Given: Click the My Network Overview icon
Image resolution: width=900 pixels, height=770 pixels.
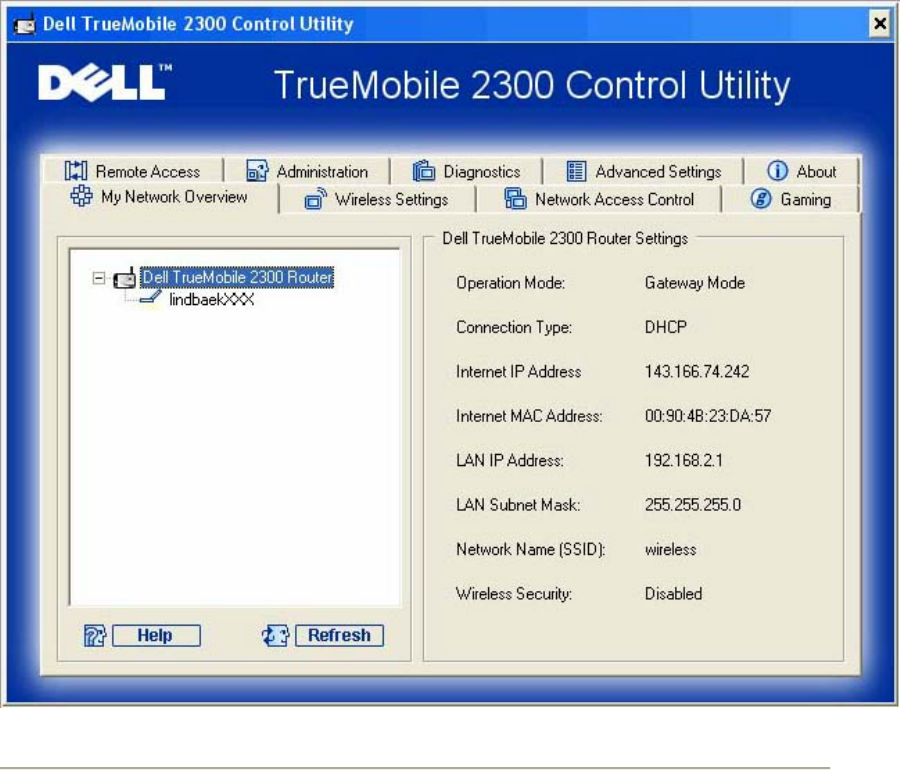Looking at the screenshot, I should 81,196.
